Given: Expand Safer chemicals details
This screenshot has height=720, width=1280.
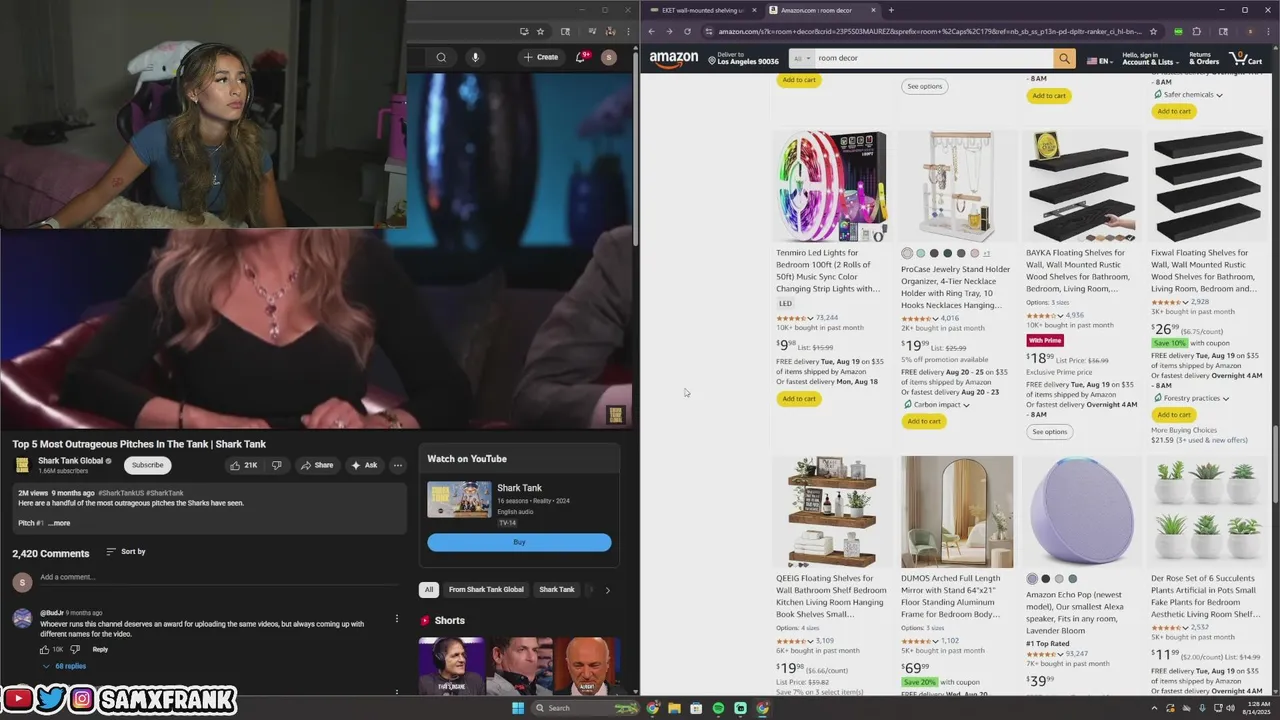Looking at the screenshot, I should tap(1188, 94).
